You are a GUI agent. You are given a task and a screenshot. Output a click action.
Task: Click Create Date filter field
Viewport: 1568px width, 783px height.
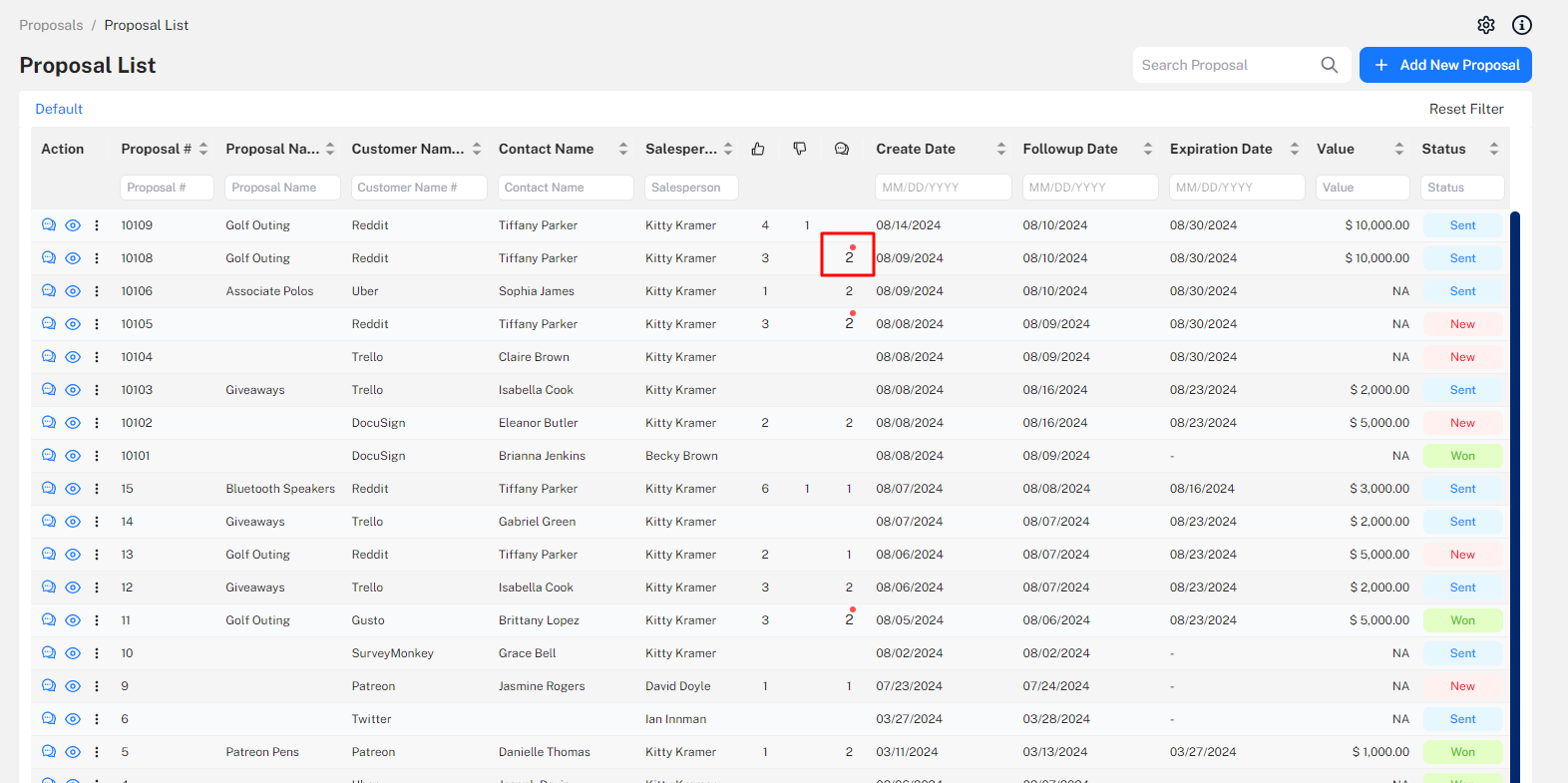[x=944, y=188]
